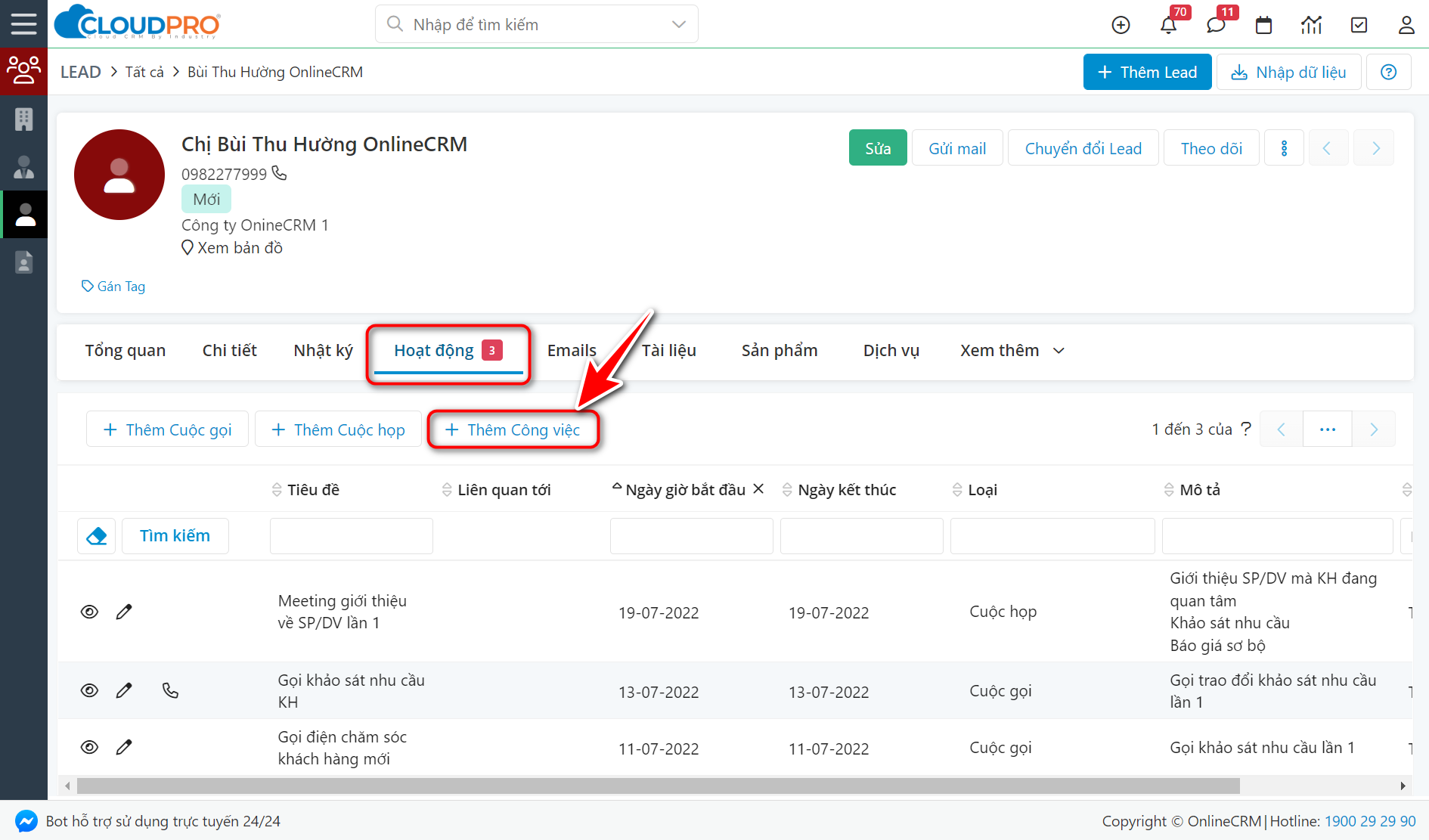Switch to the Tài liệu tab
This screenshot has width=1429, height=840.
(x=669, y=350)
